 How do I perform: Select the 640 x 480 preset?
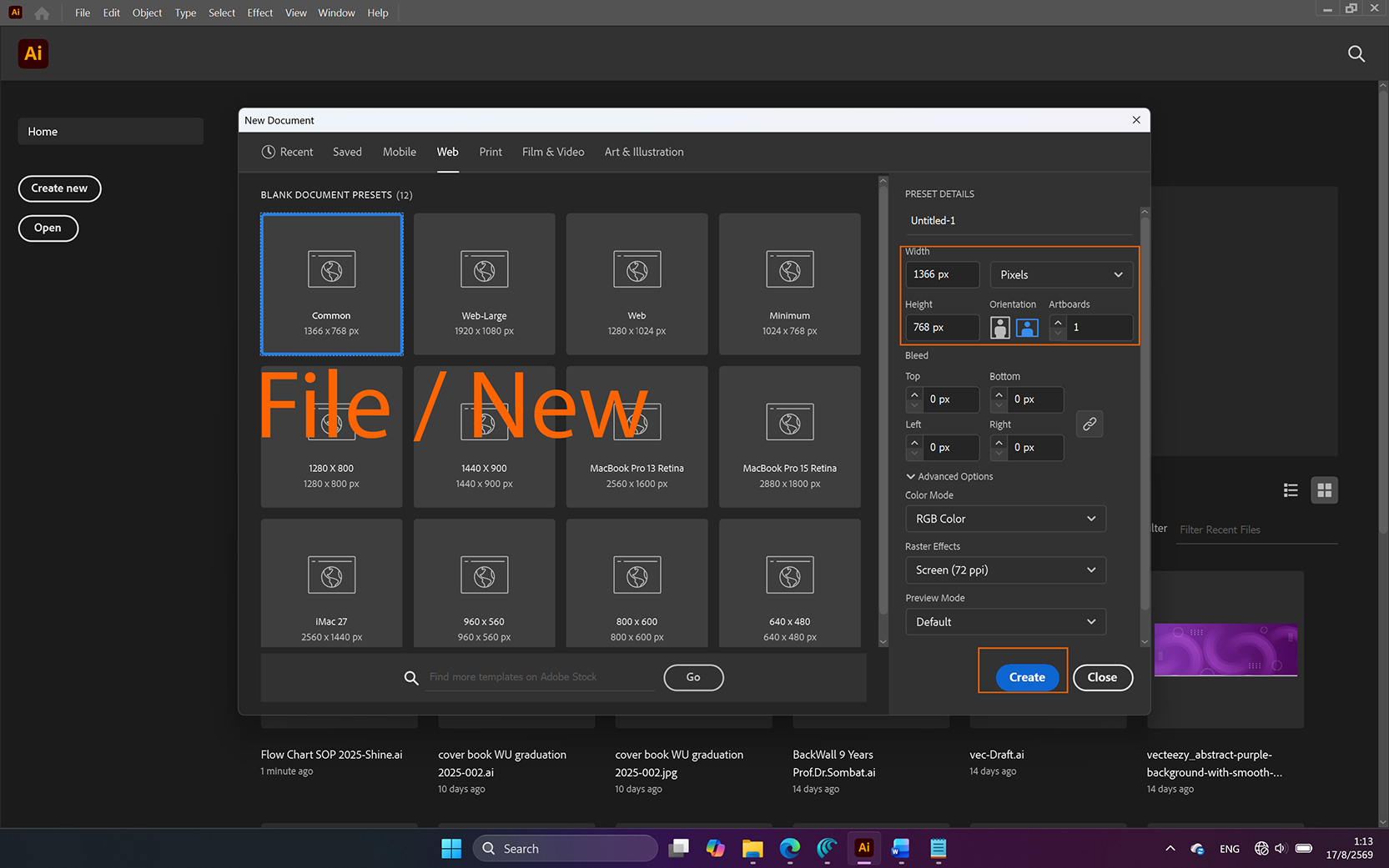789,583
